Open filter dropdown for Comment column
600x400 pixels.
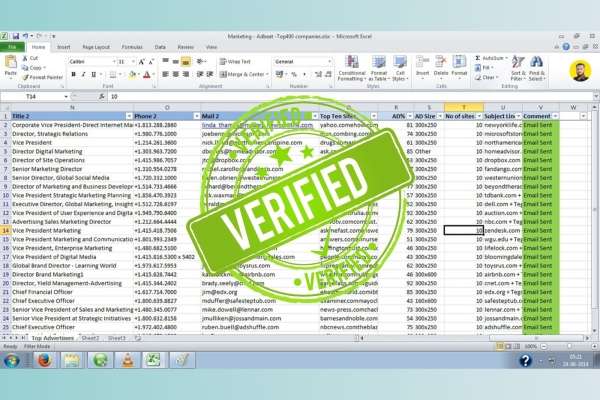pyautogui.click(x=555, y=116)
